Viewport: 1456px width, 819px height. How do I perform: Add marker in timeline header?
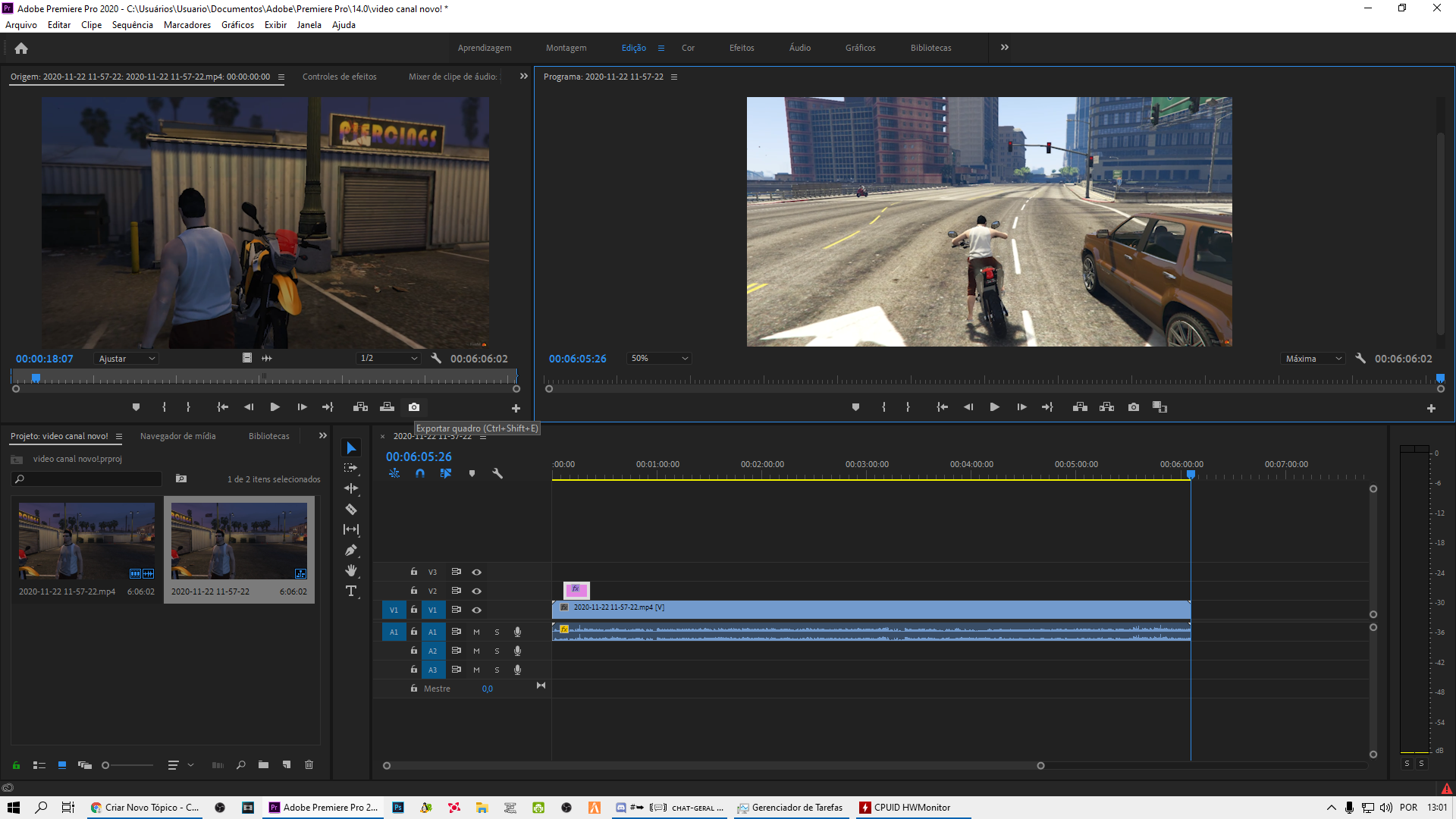(472, 473)
